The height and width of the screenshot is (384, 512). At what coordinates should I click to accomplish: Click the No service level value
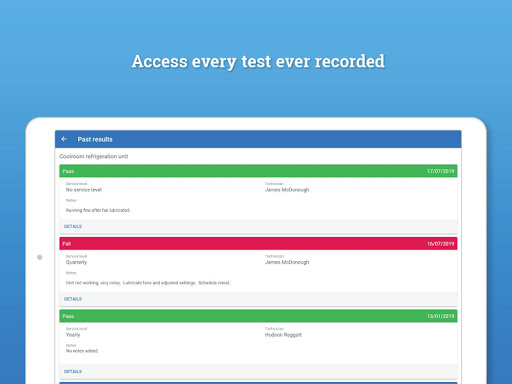84,190
